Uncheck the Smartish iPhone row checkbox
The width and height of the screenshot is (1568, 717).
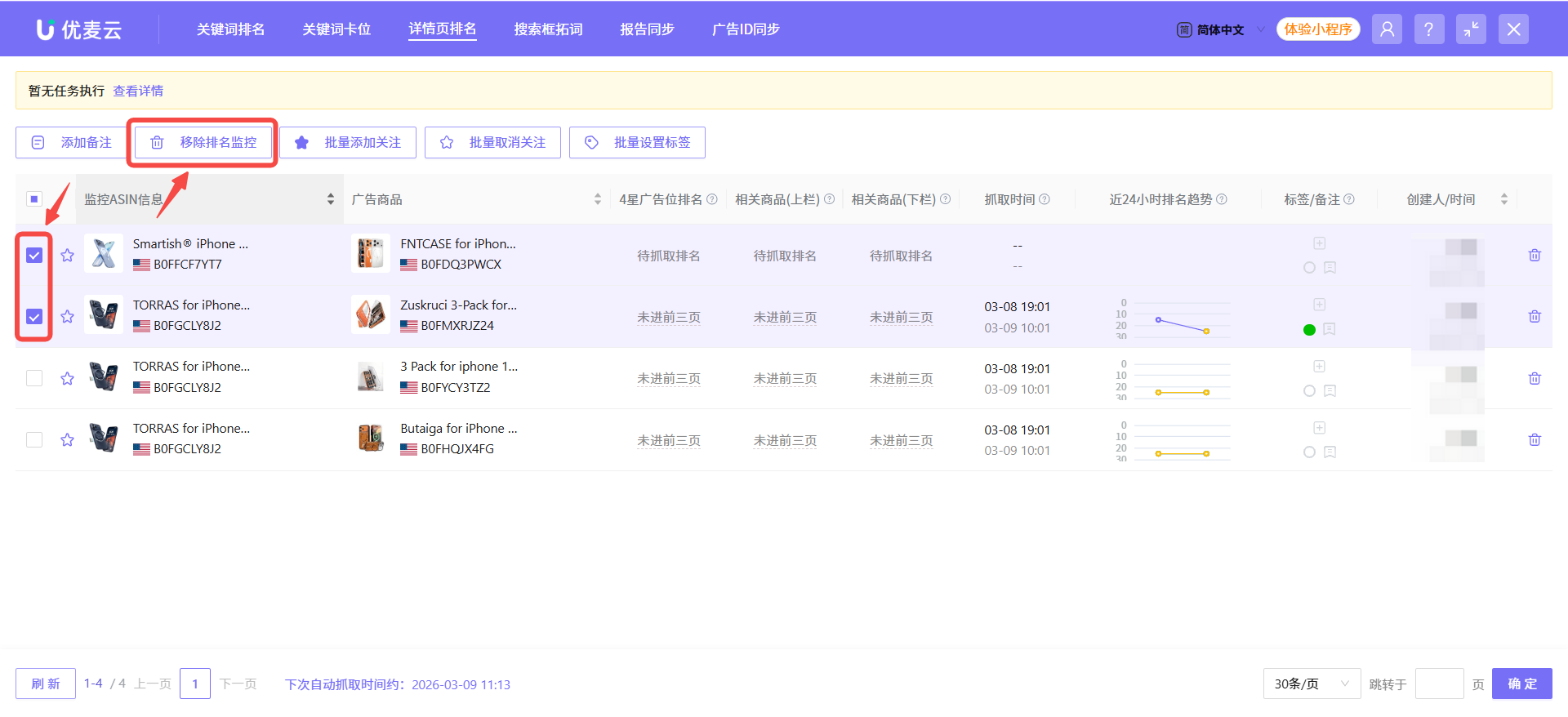click(34, 256)
